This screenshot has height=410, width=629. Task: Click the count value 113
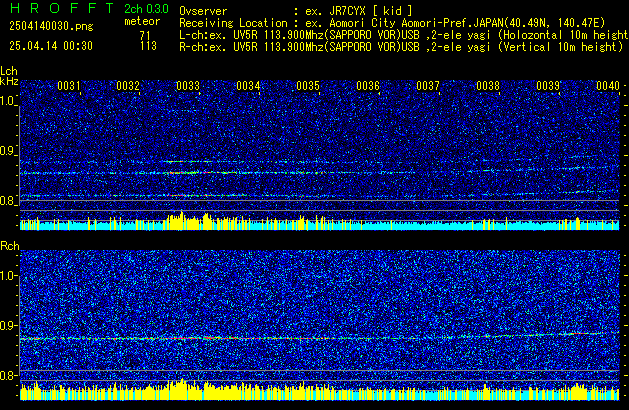click(x=148, y=46)
